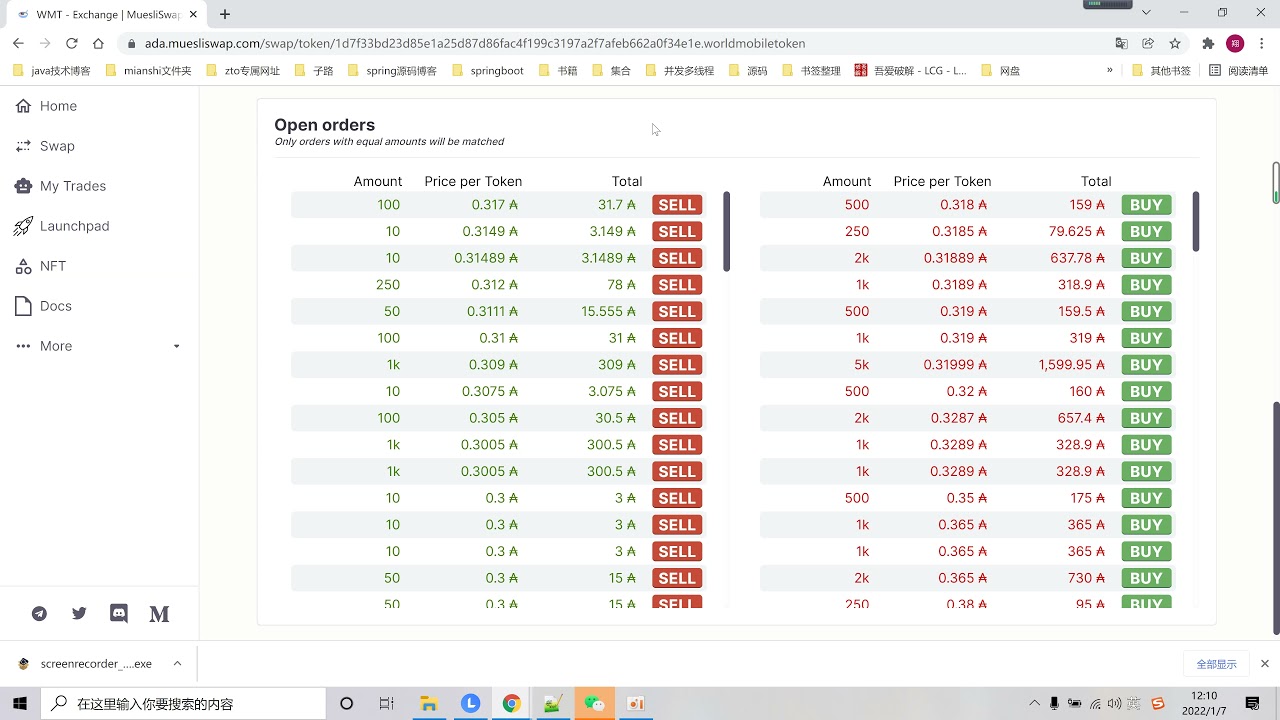Click the buy orders list scrollbar

tap(1195, 222)
